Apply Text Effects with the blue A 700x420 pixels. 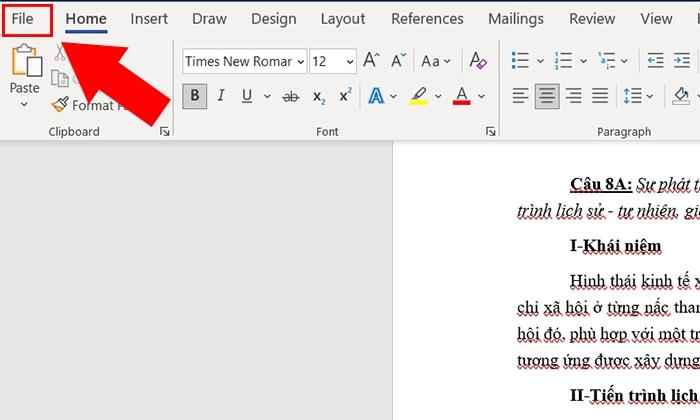click(x=376, y=96)
